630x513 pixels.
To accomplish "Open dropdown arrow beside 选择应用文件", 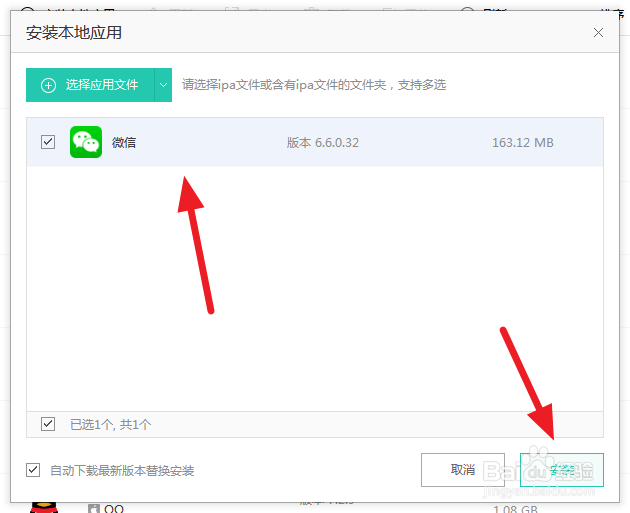I will click(x=164, y=85).
